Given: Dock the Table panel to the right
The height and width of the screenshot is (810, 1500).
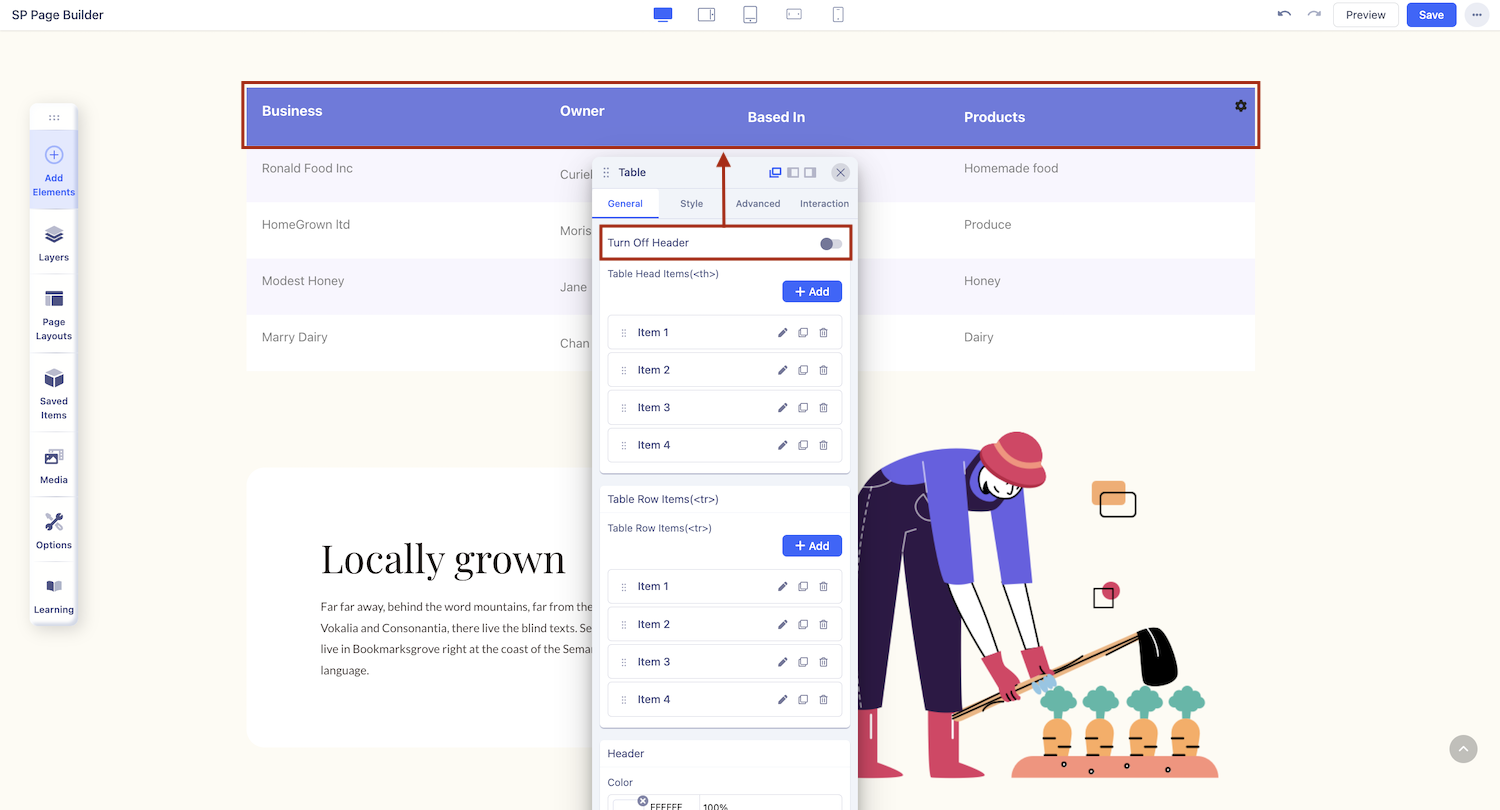Looking at the screenshot, I should pos(810,172).
